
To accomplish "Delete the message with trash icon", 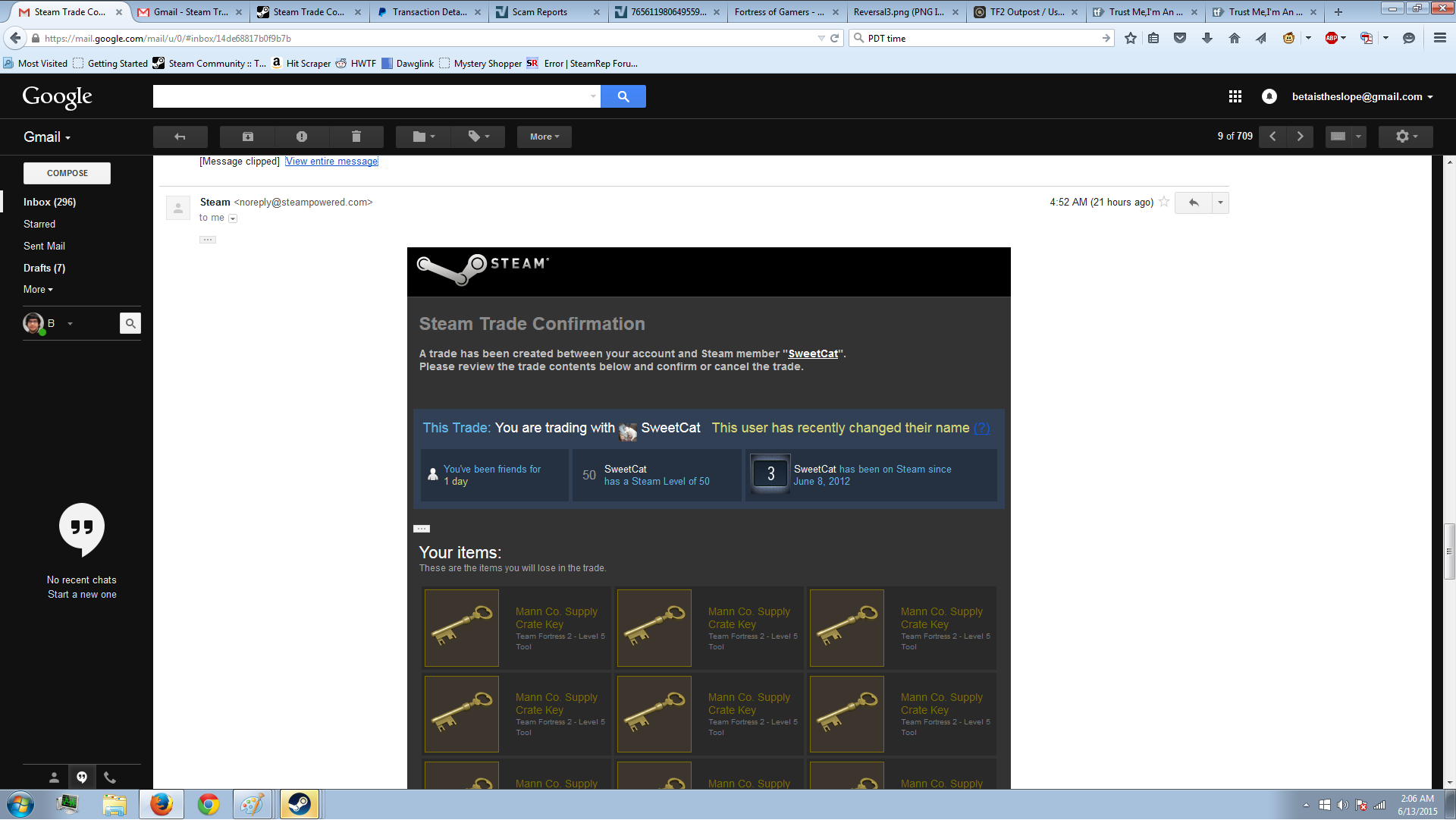I will (x=356, y=137).
